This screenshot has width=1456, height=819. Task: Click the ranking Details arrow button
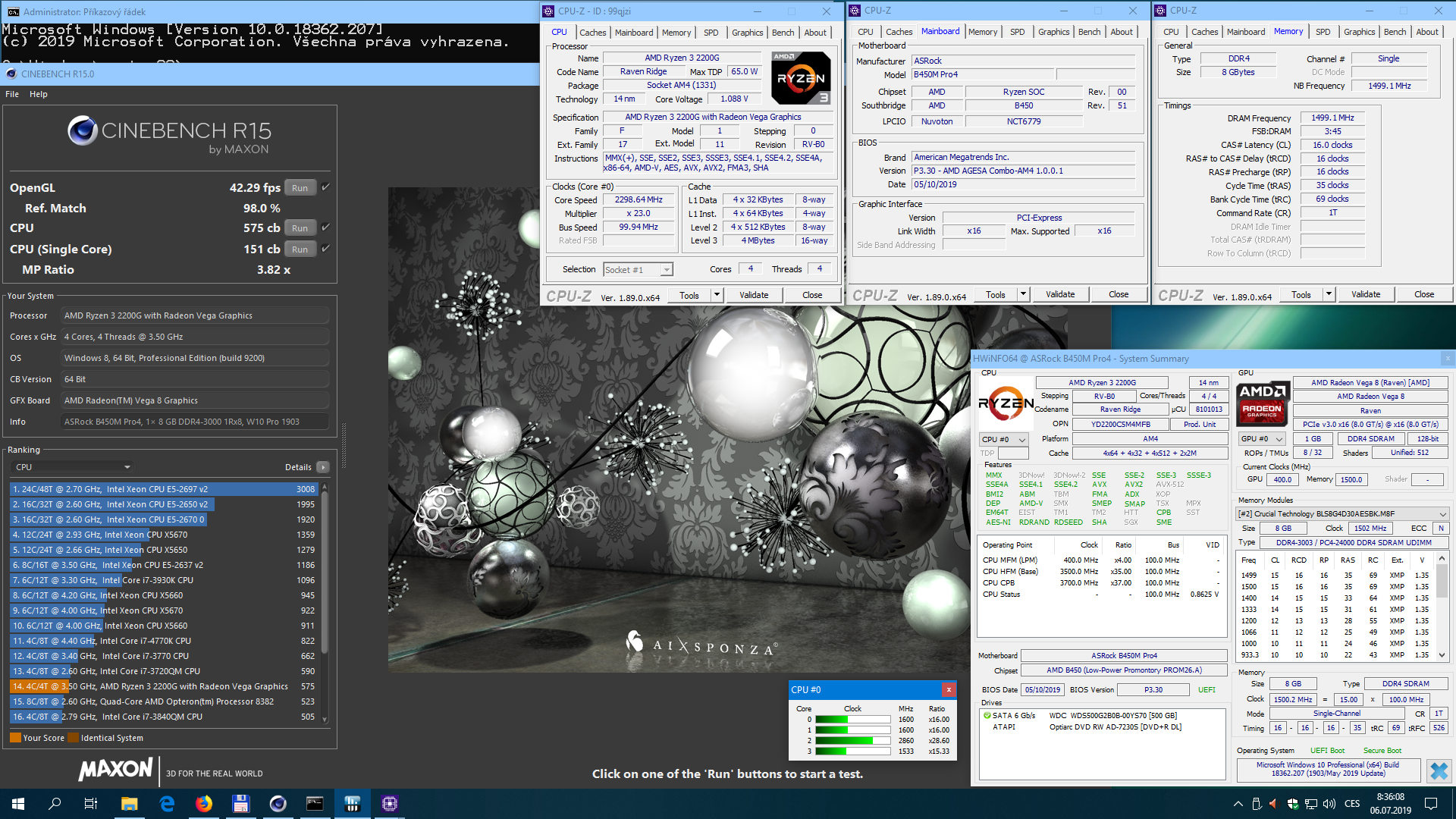tap(323, 467)
